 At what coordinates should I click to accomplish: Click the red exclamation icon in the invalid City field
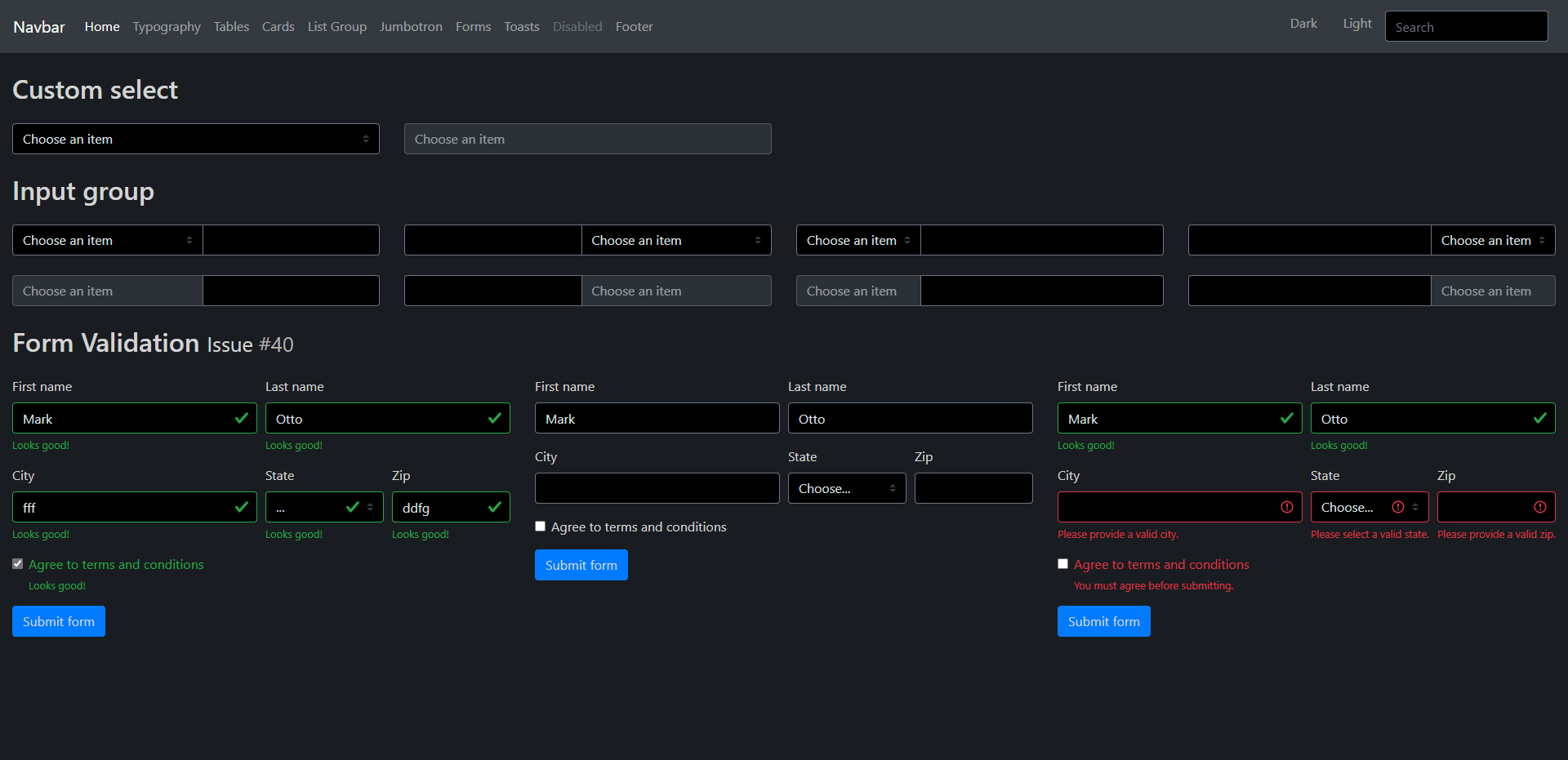[x=1288, y=507]
